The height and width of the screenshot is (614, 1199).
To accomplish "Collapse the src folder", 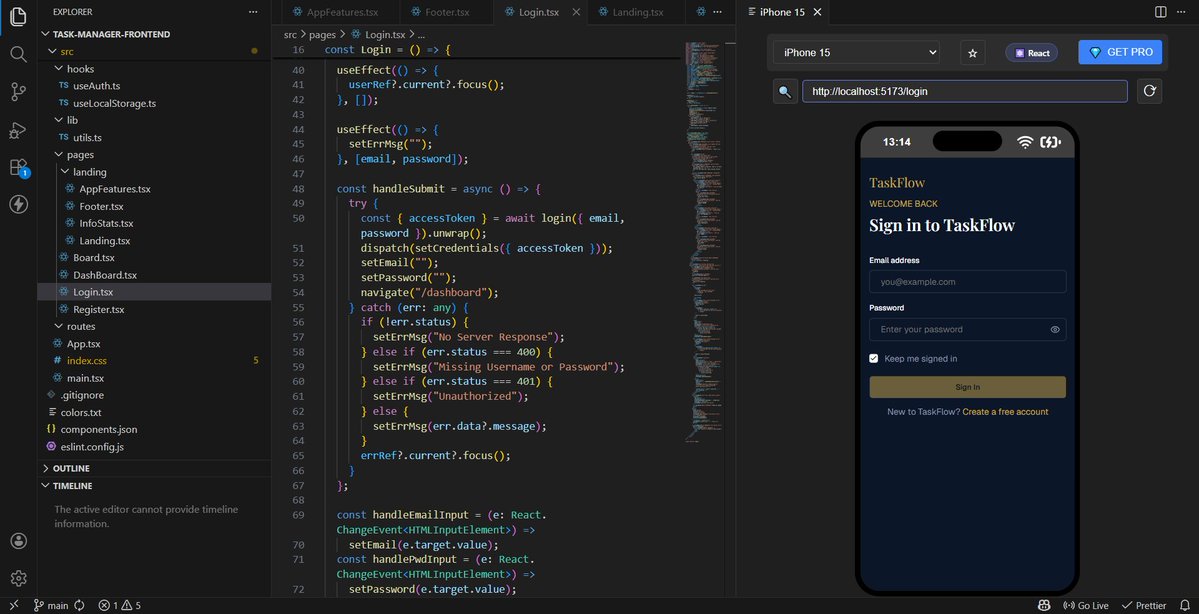I will tap(66, 51).
